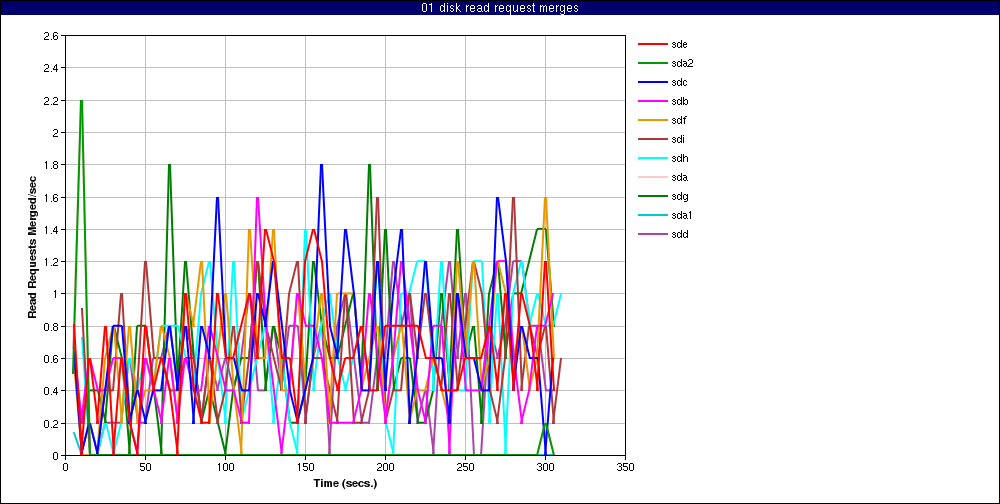Image resolution: width=1000 pixels, height=504 pixels.
Task: Click the x-axis tick label 350
Action: (x=626, y=467)
